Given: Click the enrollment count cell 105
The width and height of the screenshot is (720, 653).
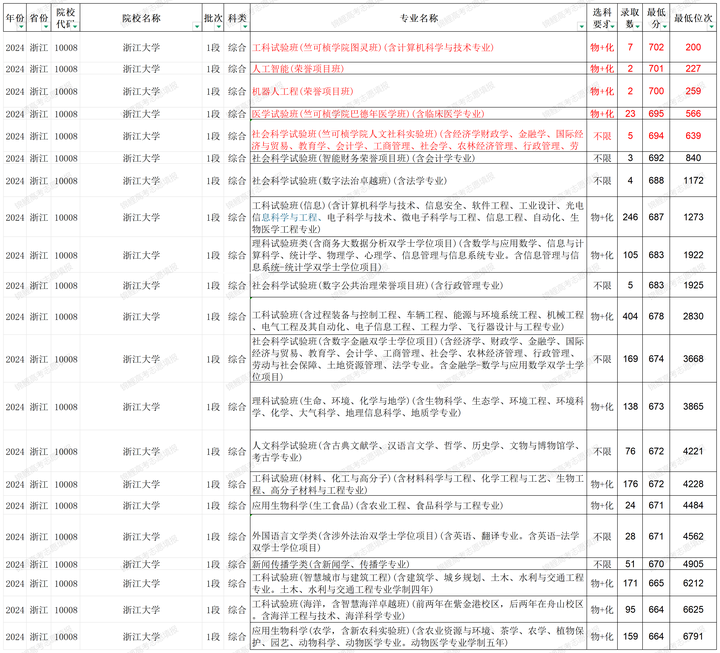Looking at the screenshot, I should 630,255.
